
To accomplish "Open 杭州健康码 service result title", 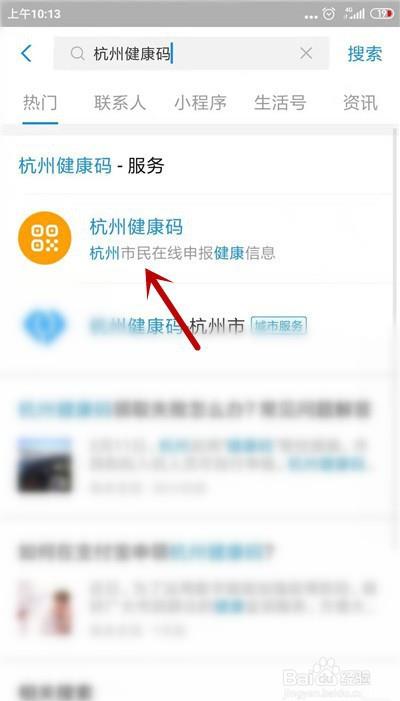I will [136, 227].
